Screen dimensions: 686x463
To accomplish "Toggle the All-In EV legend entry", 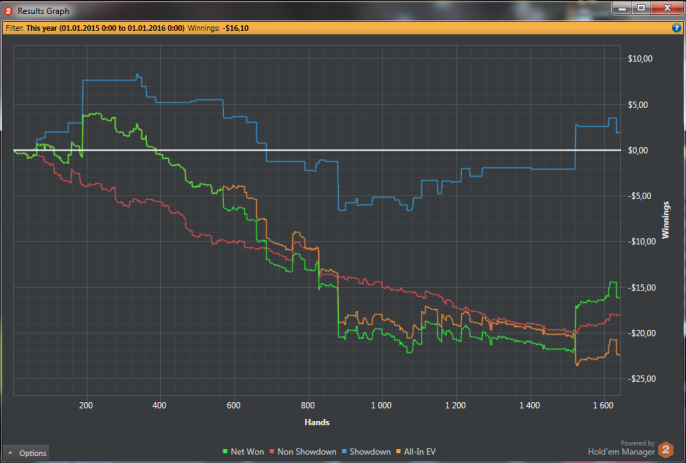I will click(x=416, y=452).
